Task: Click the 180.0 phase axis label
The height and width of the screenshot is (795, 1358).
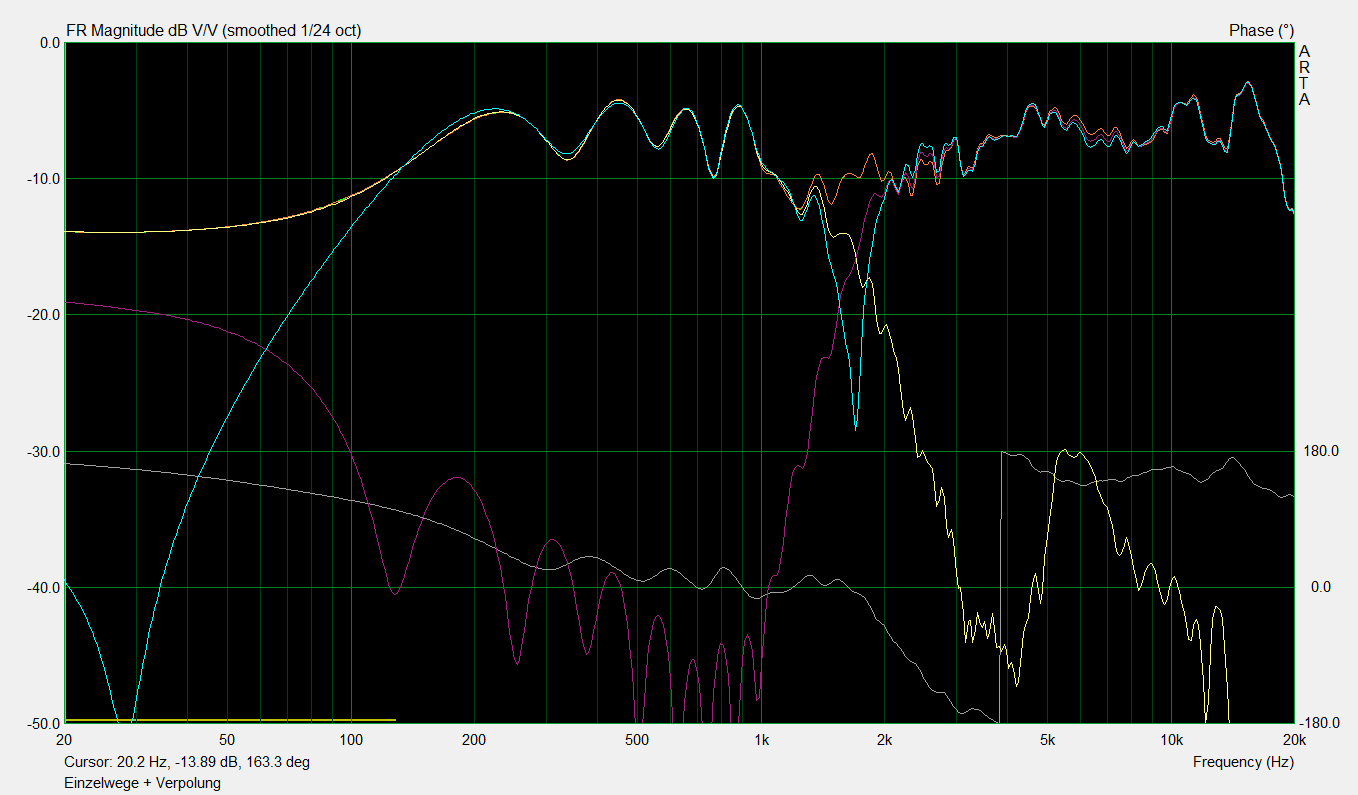Action: point(1320,451)
